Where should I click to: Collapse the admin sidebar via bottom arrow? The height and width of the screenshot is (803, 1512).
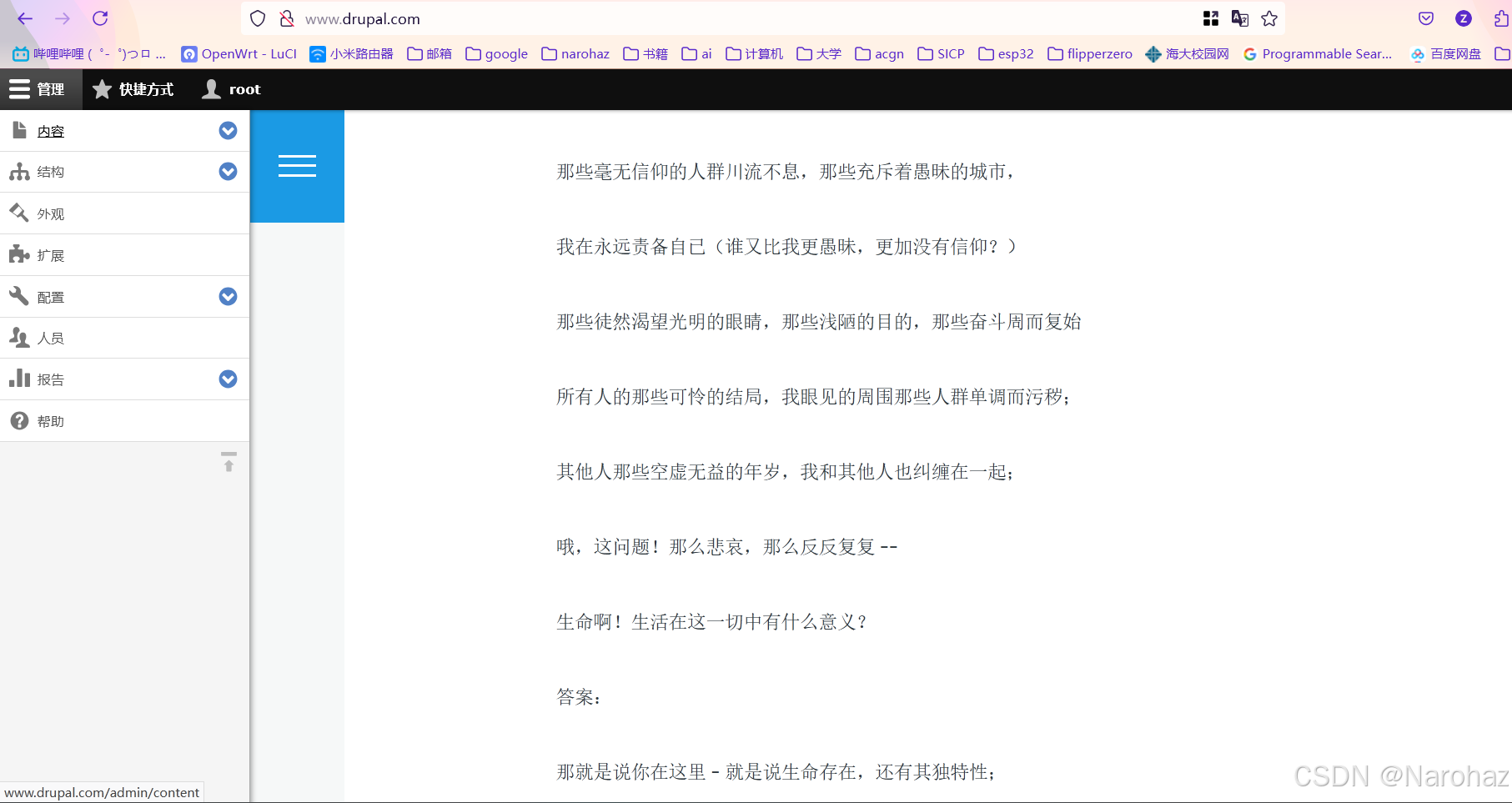click(x=229, y=463)
